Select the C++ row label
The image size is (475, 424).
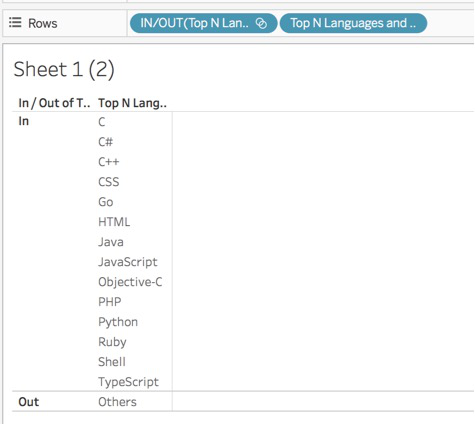(109, 162)
